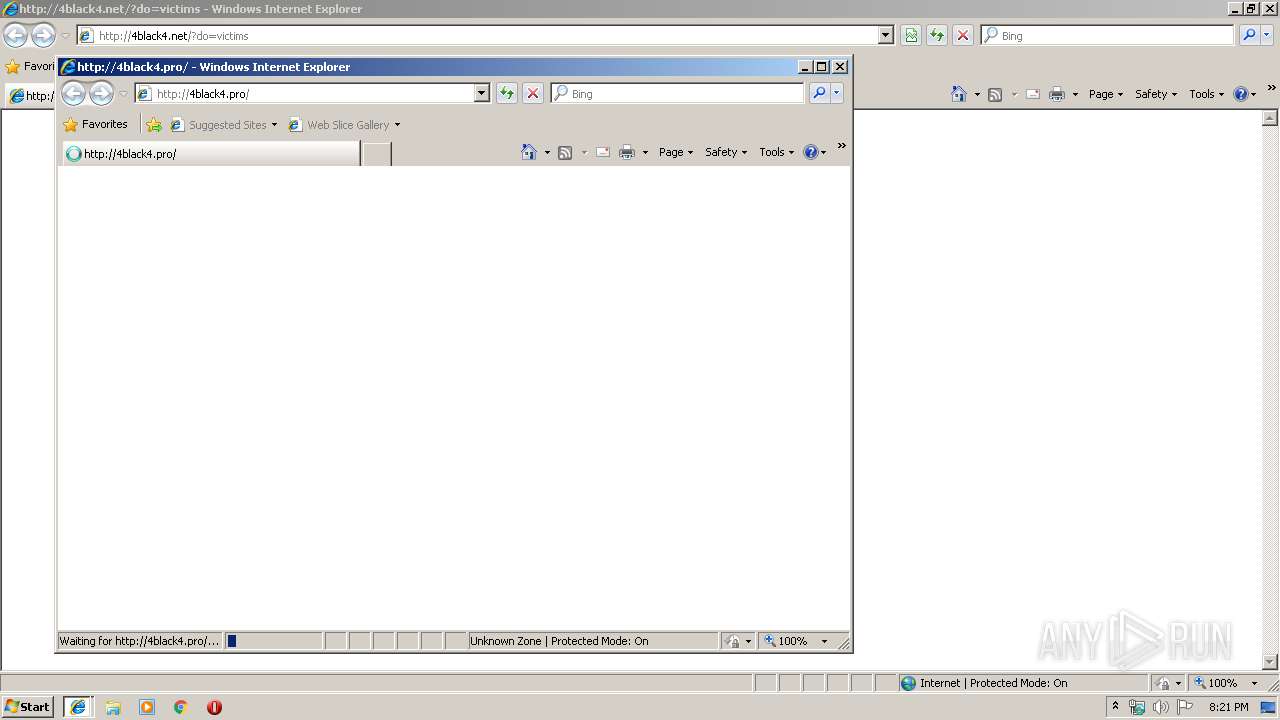This screenshot has width=1280, height=720.
Task: Click Back button in front 4black4.pro window
Action: (73, 94)
